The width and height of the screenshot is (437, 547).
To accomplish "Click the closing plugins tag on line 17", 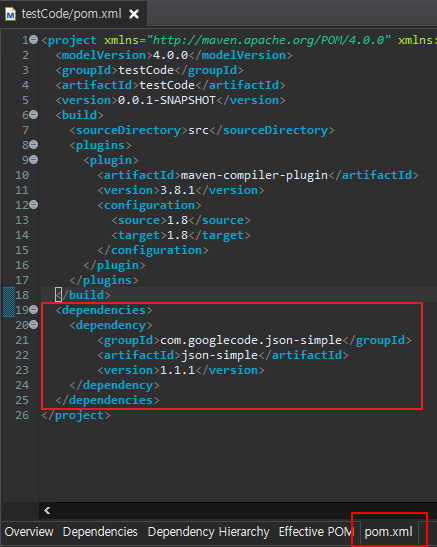I will coord(104,280).
